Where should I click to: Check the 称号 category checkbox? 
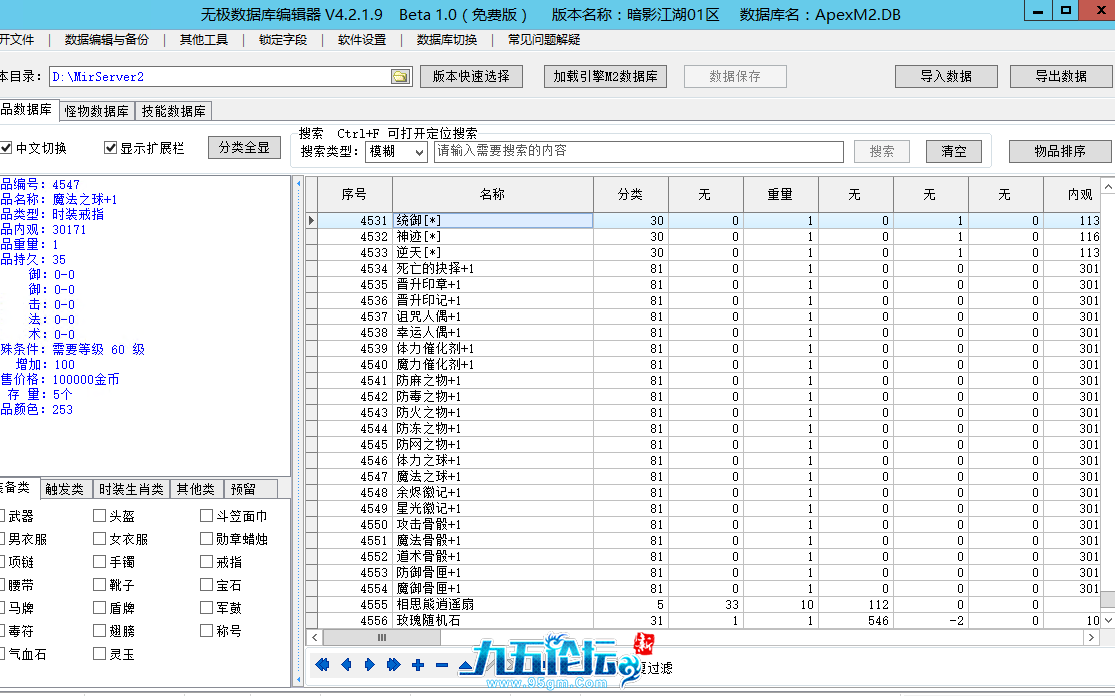206,631
